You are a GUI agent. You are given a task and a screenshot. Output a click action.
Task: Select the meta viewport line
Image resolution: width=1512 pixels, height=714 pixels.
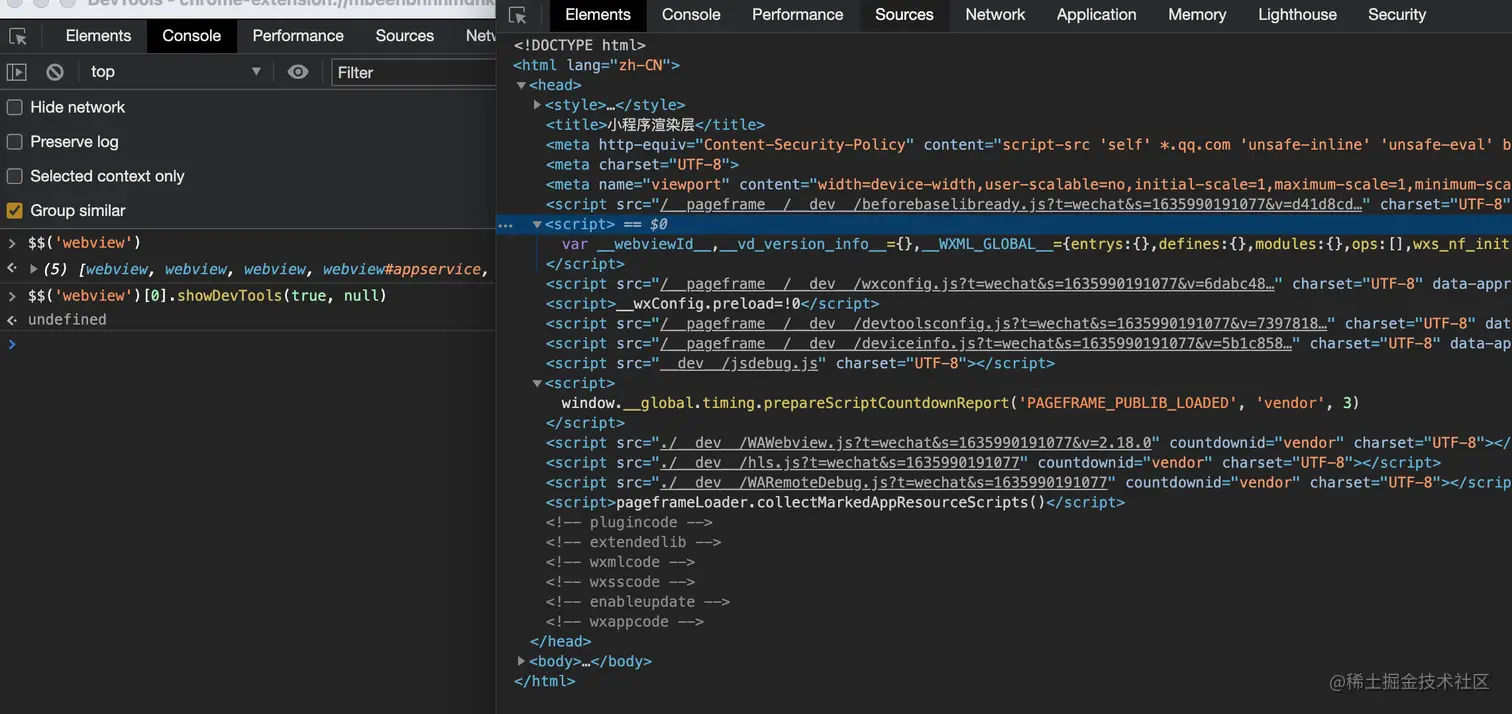click(x=1028, y=184)
